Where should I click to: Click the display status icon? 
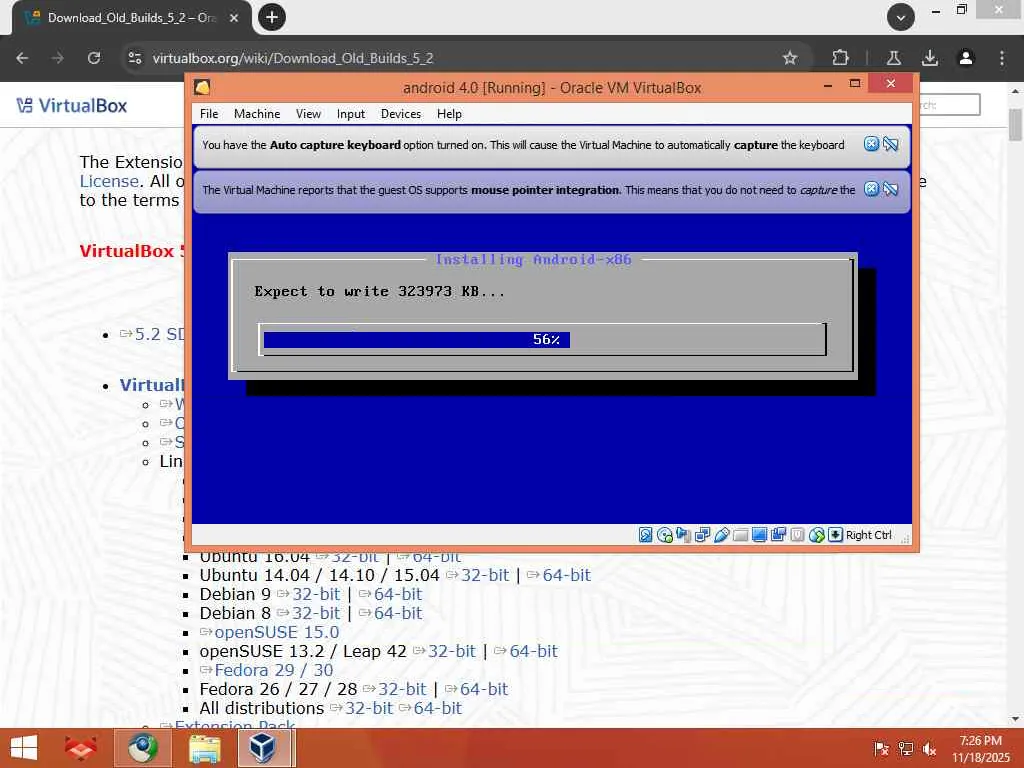point(760,535)
